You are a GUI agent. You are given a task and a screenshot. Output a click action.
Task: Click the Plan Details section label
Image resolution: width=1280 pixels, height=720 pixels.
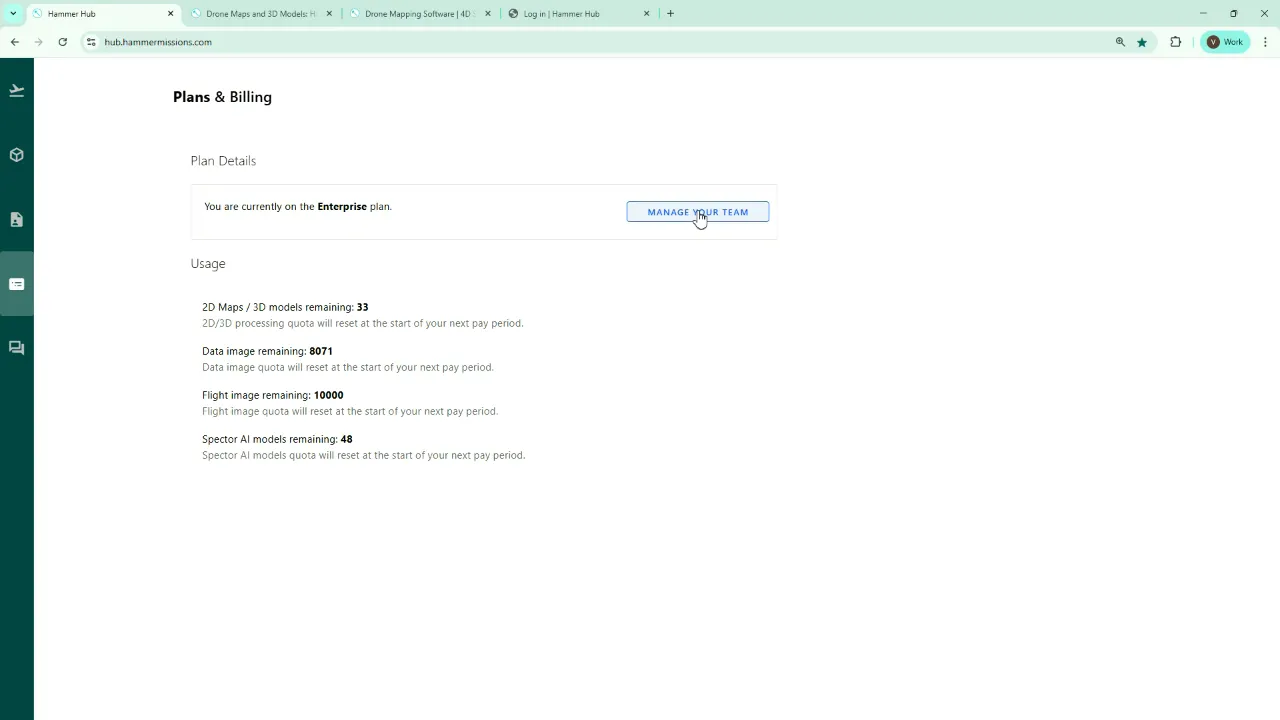point(223,161)
